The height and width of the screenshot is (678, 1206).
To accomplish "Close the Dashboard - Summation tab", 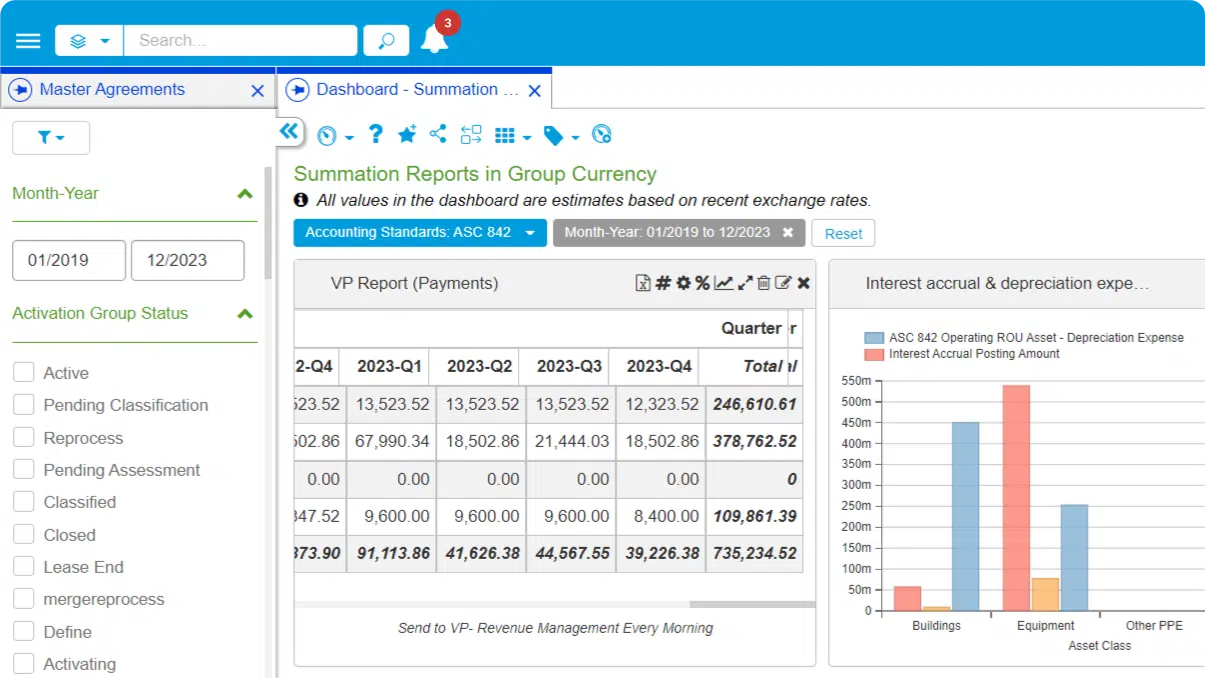I will (x=534, y=91).
